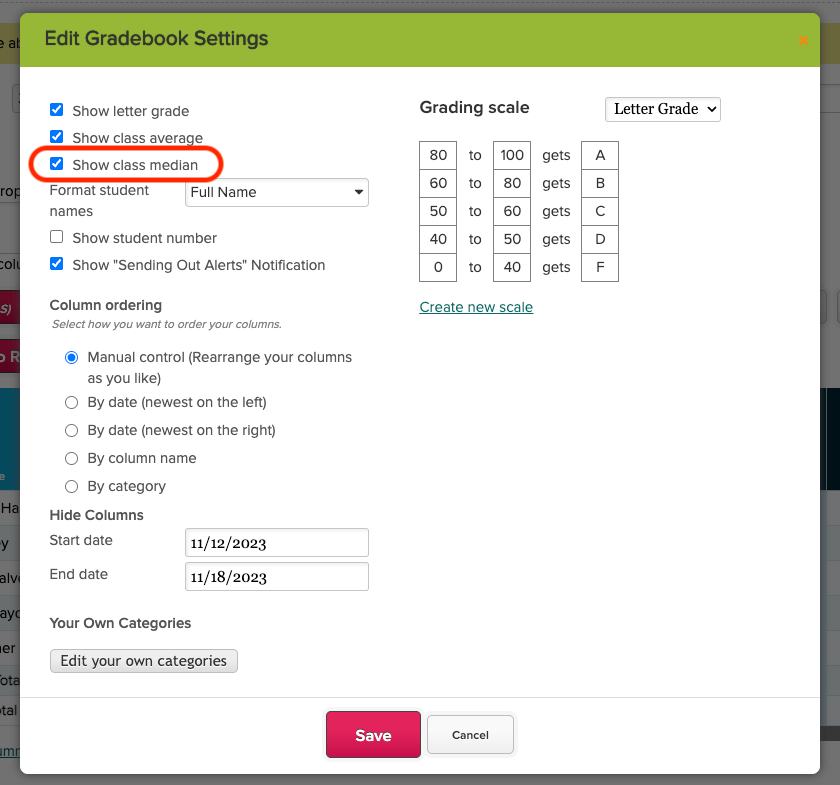Screen dimensions: 840x785
Task: Cancel the gradebook settings changes
Action: [x=470, y=735]
